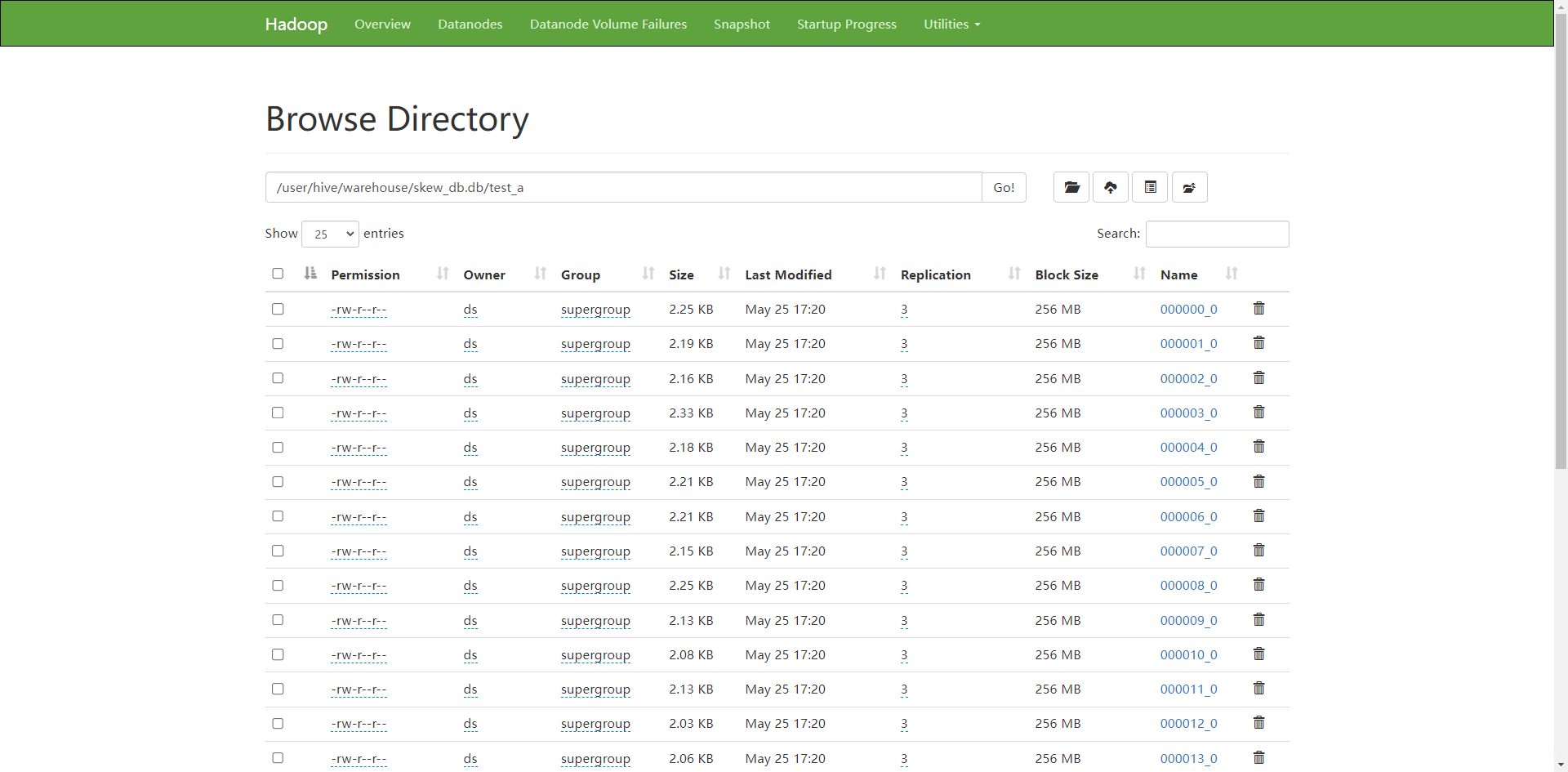Click the sort arrows of the Size column
The image size is (1568, 772).
click(724, 274)
